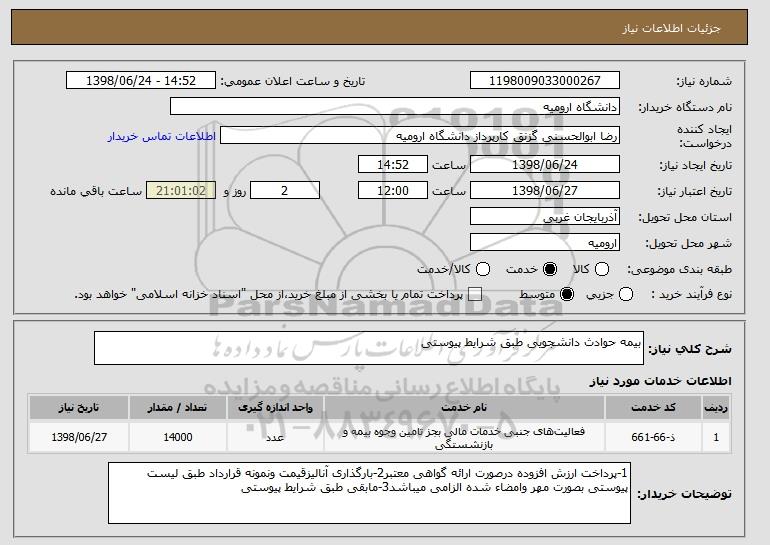Open the buyer contact information link
The height and width of the screenshot is (545, 770).
tap(162, 136)
